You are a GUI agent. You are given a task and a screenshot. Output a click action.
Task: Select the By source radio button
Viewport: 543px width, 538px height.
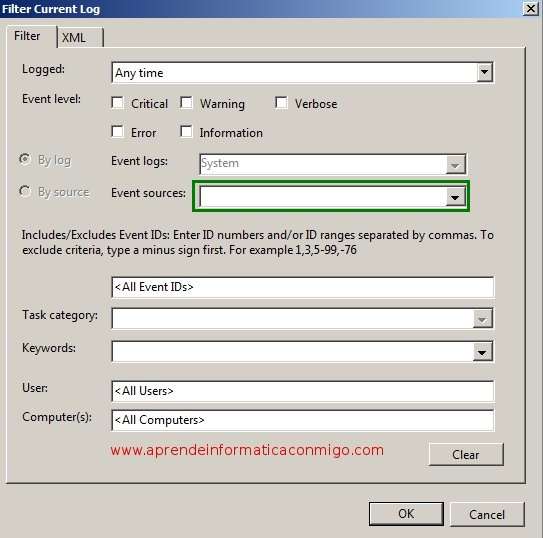(25, 191)
